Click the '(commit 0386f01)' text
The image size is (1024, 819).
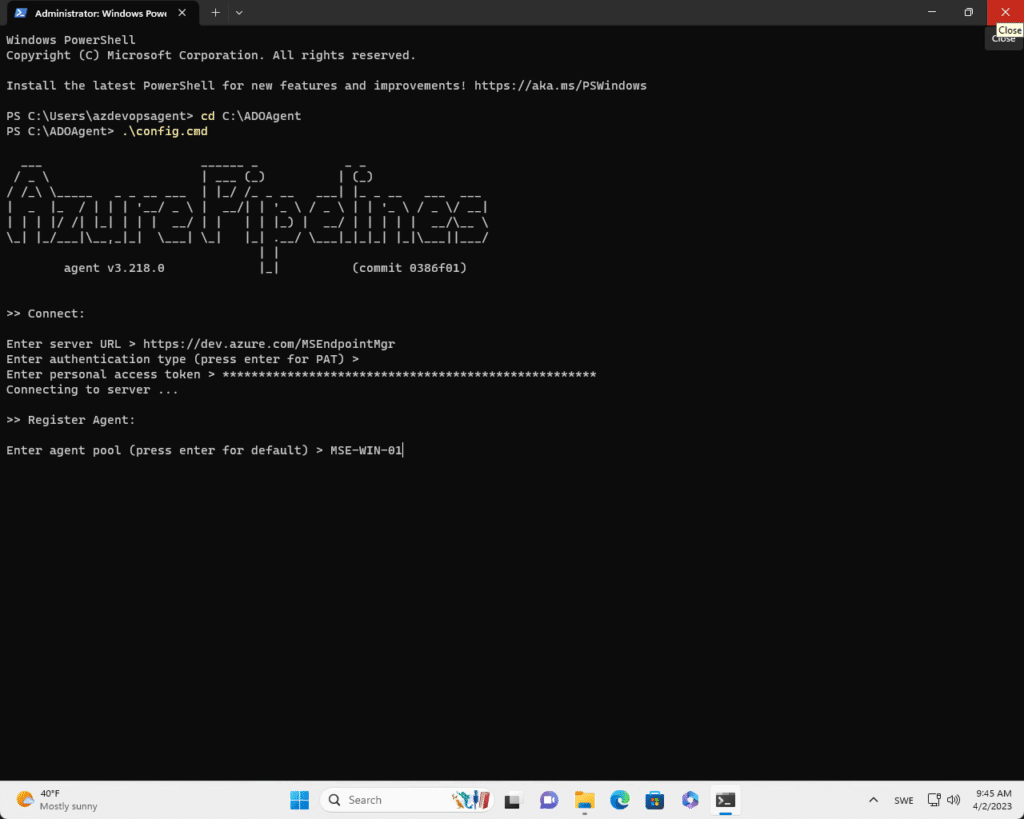coord(409,268)
